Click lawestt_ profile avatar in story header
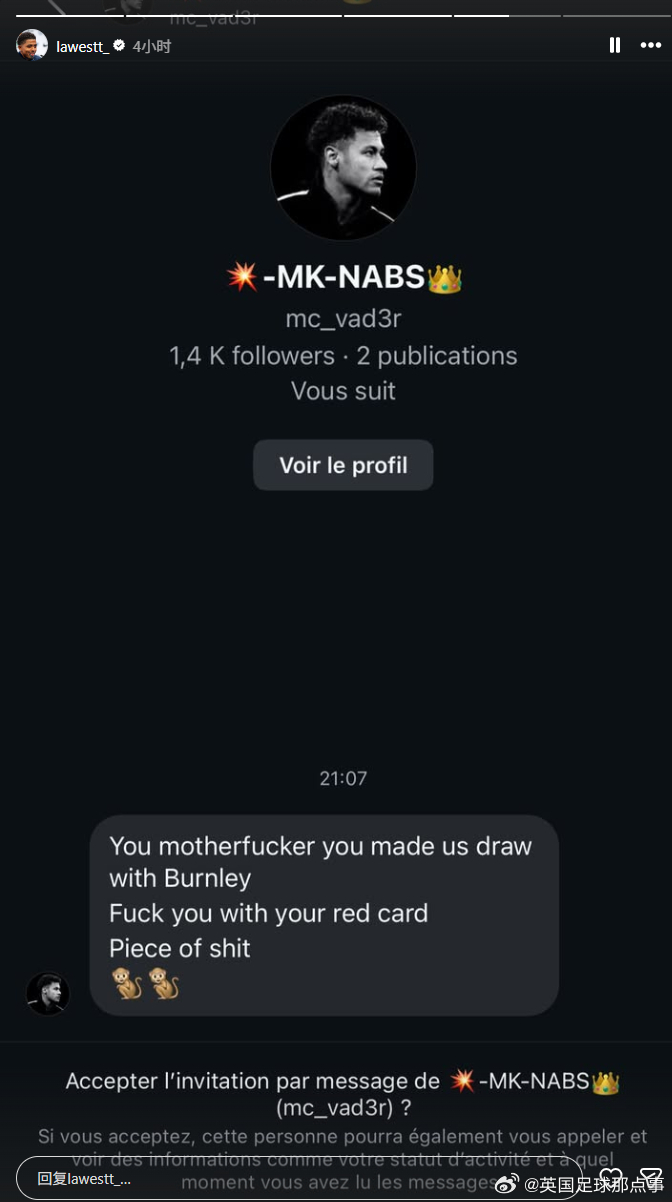 coord(32,45)
